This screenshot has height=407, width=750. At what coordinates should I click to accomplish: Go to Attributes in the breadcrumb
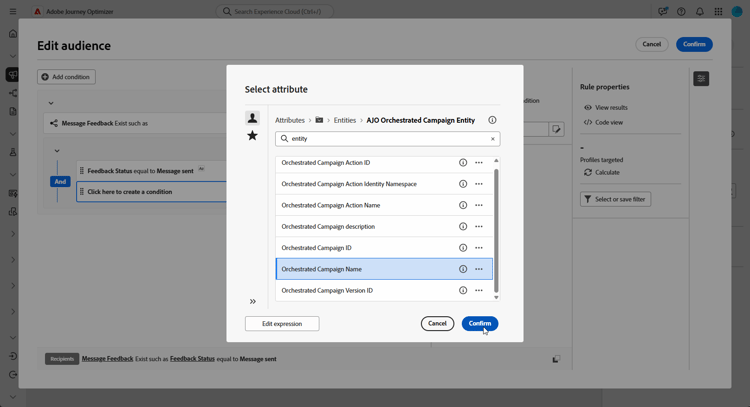click(x=290, y=120)
